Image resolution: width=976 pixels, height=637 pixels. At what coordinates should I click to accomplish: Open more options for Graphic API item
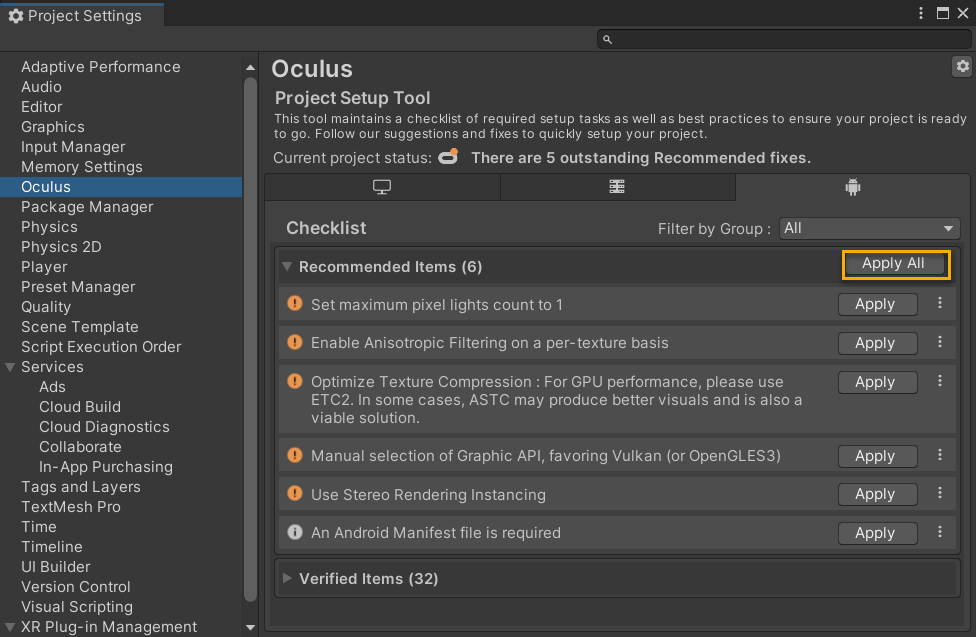pyautogui.click(x=940, y=455)
